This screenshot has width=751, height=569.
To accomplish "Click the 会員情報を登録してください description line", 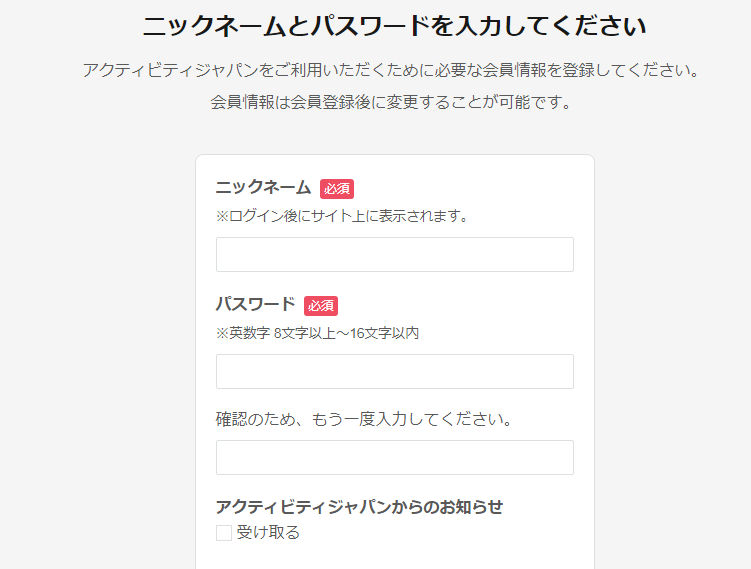I will (x=391, y=70).
